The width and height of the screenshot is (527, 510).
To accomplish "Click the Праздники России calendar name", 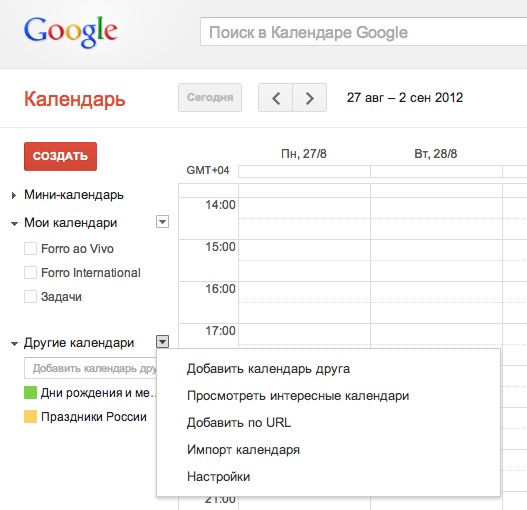I will pyautogui.click(x=94, y=417).
